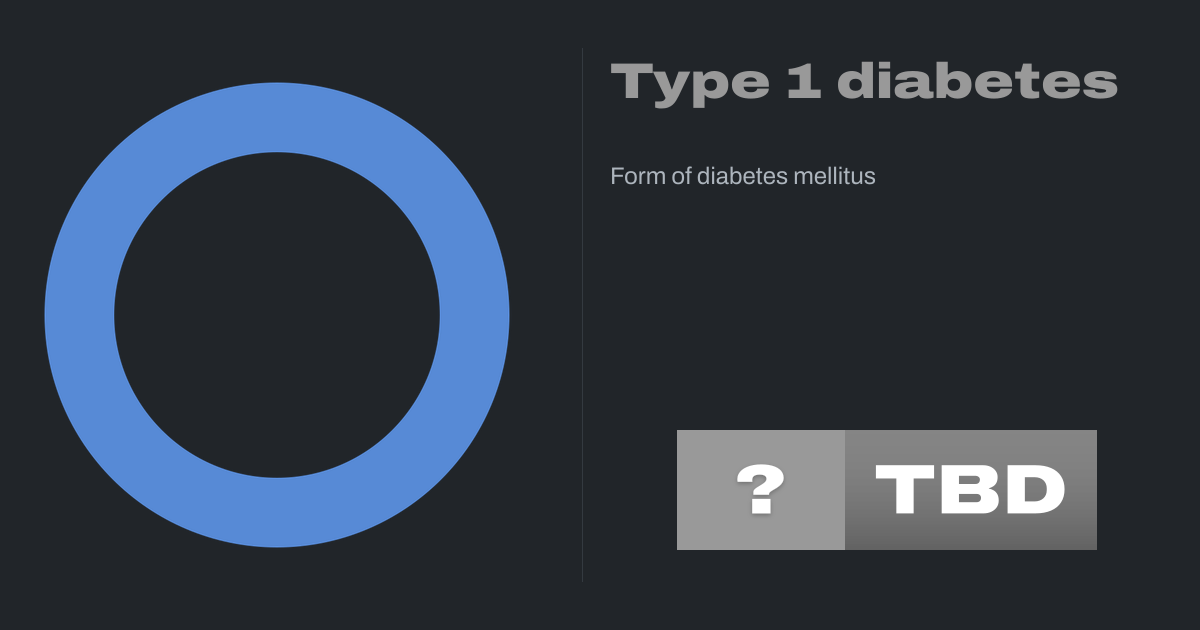The width and height of the screenshot is (1200, 630).
Task: Click "diabetes" in the subtitle text
Action: click(x=742, y=177)
